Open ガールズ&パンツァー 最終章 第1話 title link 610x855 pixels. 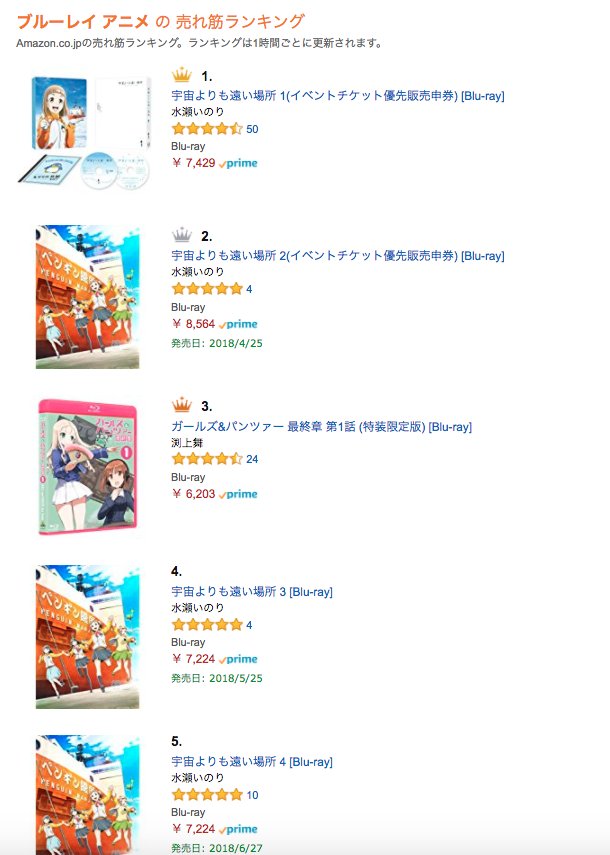[322, 426]
